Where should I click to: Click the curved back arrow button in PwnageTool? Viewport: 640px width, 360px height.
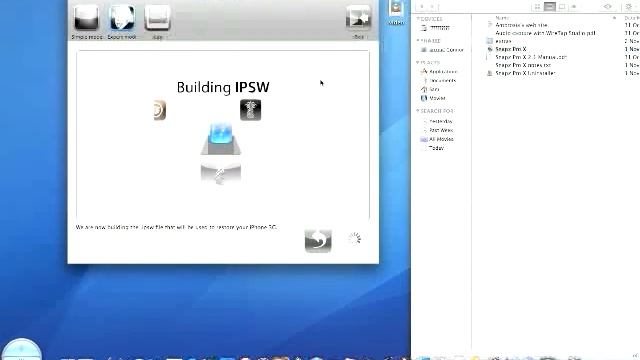point(318,240)
